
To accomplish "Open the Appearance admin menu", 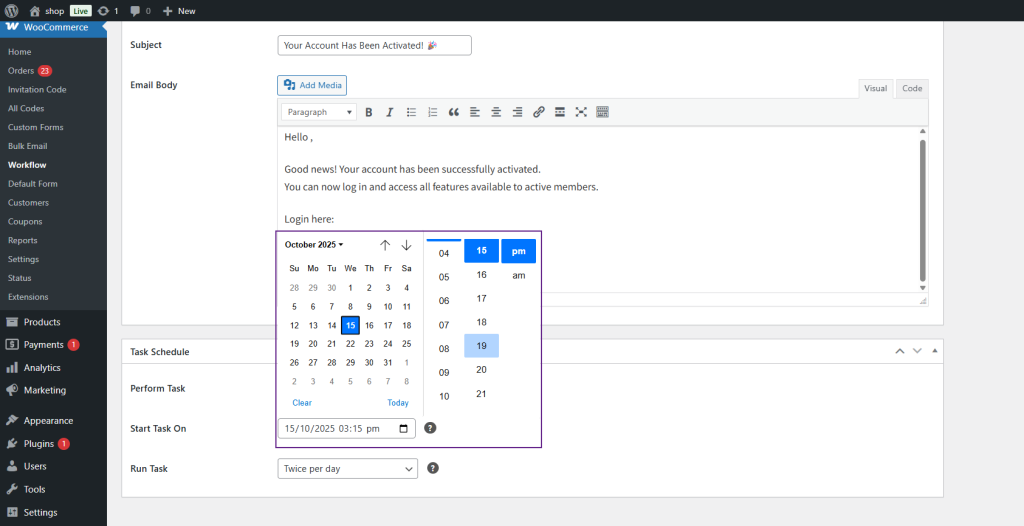I will pos(48,421).
